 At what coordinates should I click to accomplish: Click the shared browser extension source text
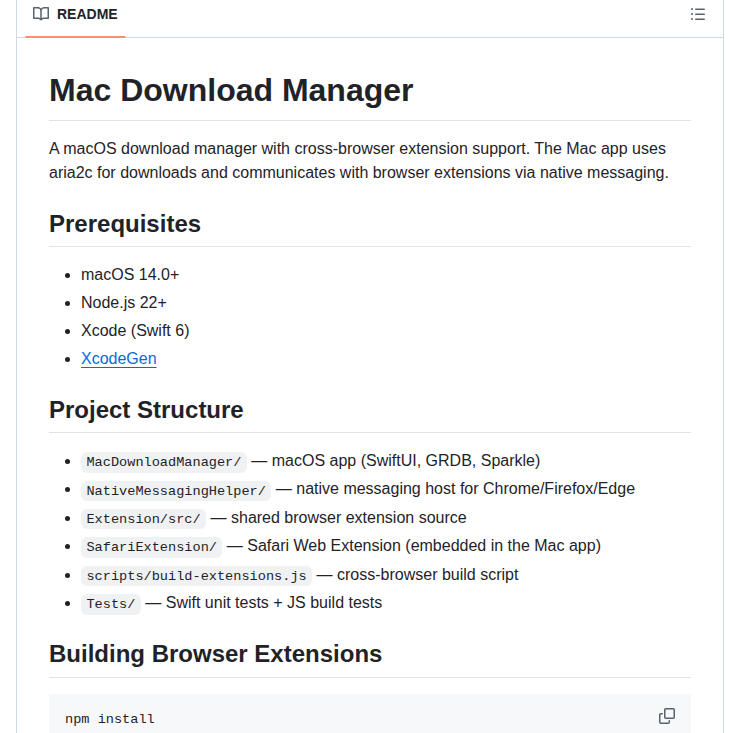[349, 517]
